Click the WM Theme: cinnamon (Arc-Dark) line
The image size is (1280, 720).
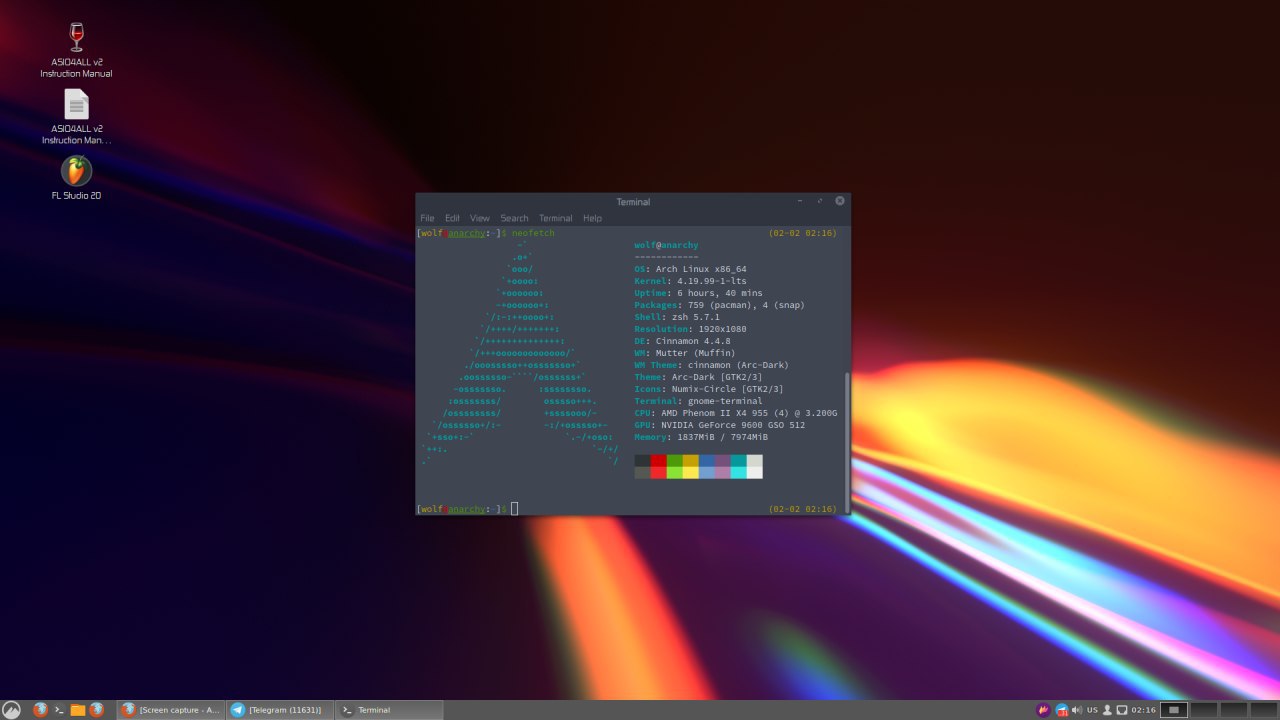point(711,365)
